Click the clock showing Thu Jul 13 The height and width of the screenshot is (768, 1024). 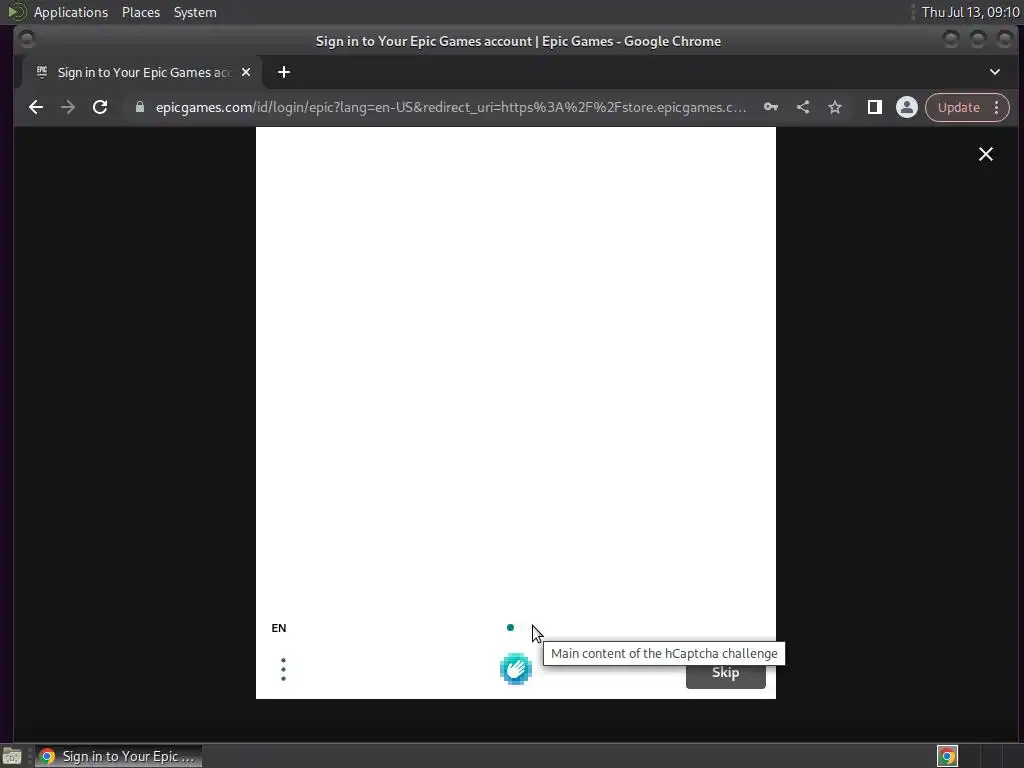(x=970, y=12)
